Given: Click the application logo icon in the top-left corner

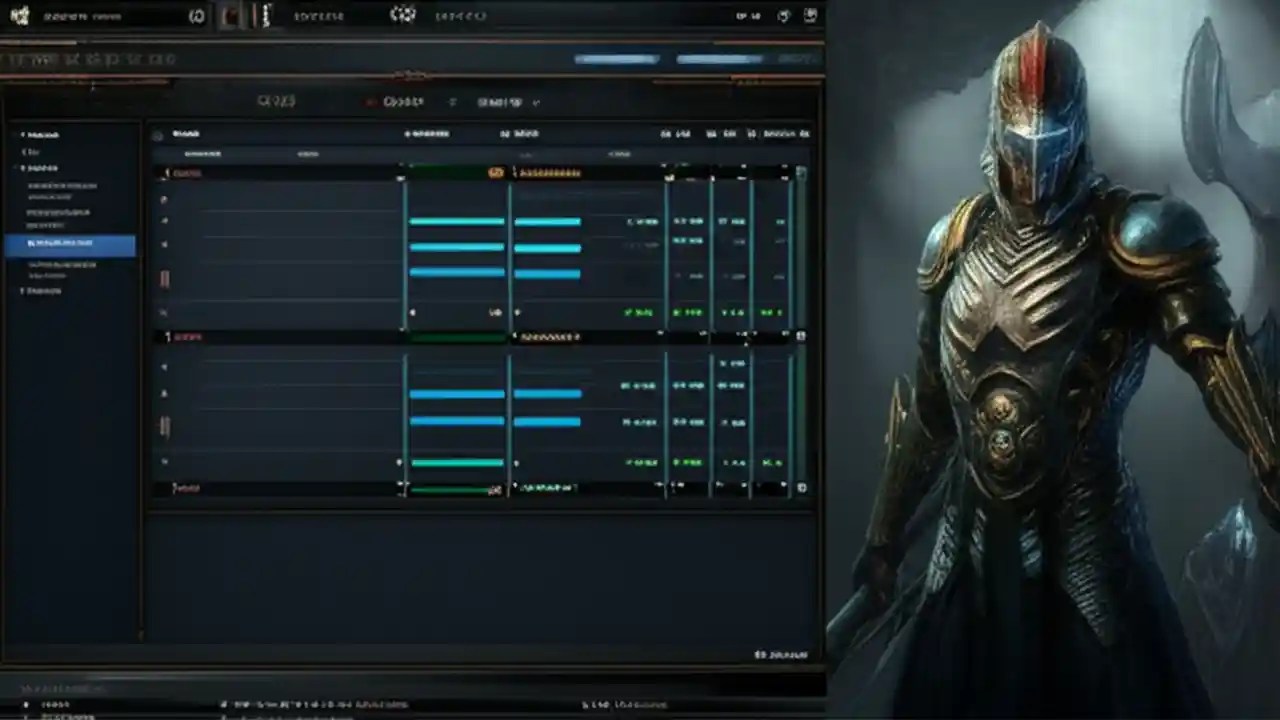Looking at the screenshot, I should [x=19, y=15].
